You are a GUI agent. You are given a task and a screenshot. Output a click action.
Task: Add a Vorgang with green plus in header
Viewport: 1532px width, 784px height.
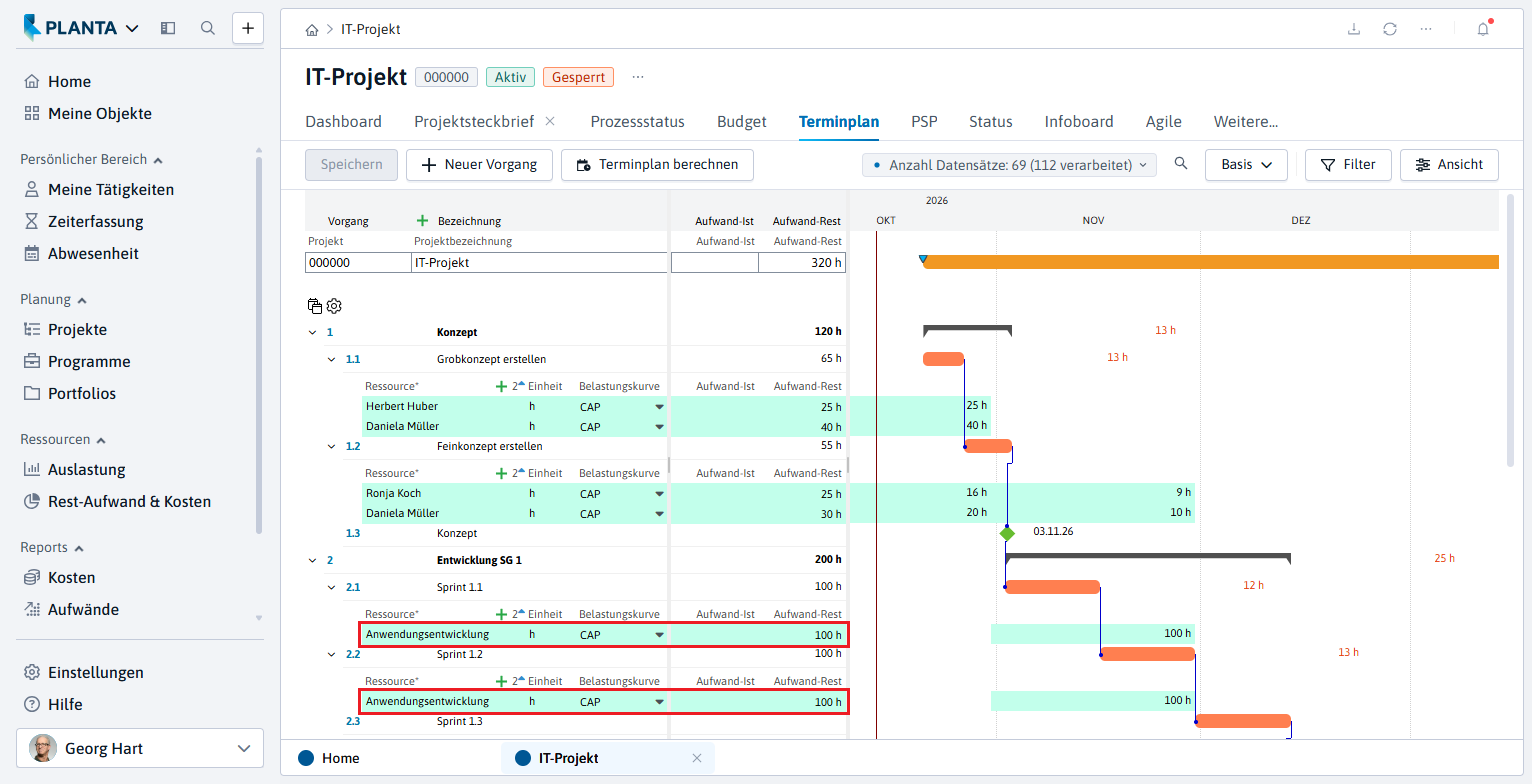422,221
